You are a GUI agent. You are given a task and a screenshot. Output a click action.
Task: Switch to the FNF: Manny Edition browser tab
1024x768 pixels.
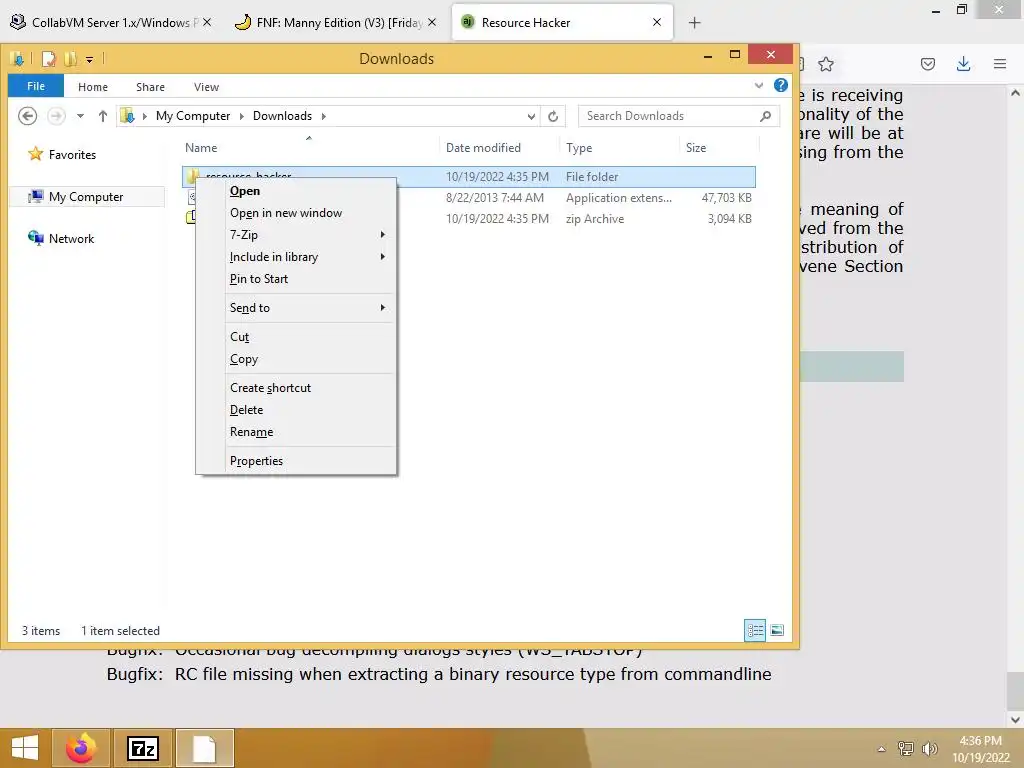coord(336,22)
